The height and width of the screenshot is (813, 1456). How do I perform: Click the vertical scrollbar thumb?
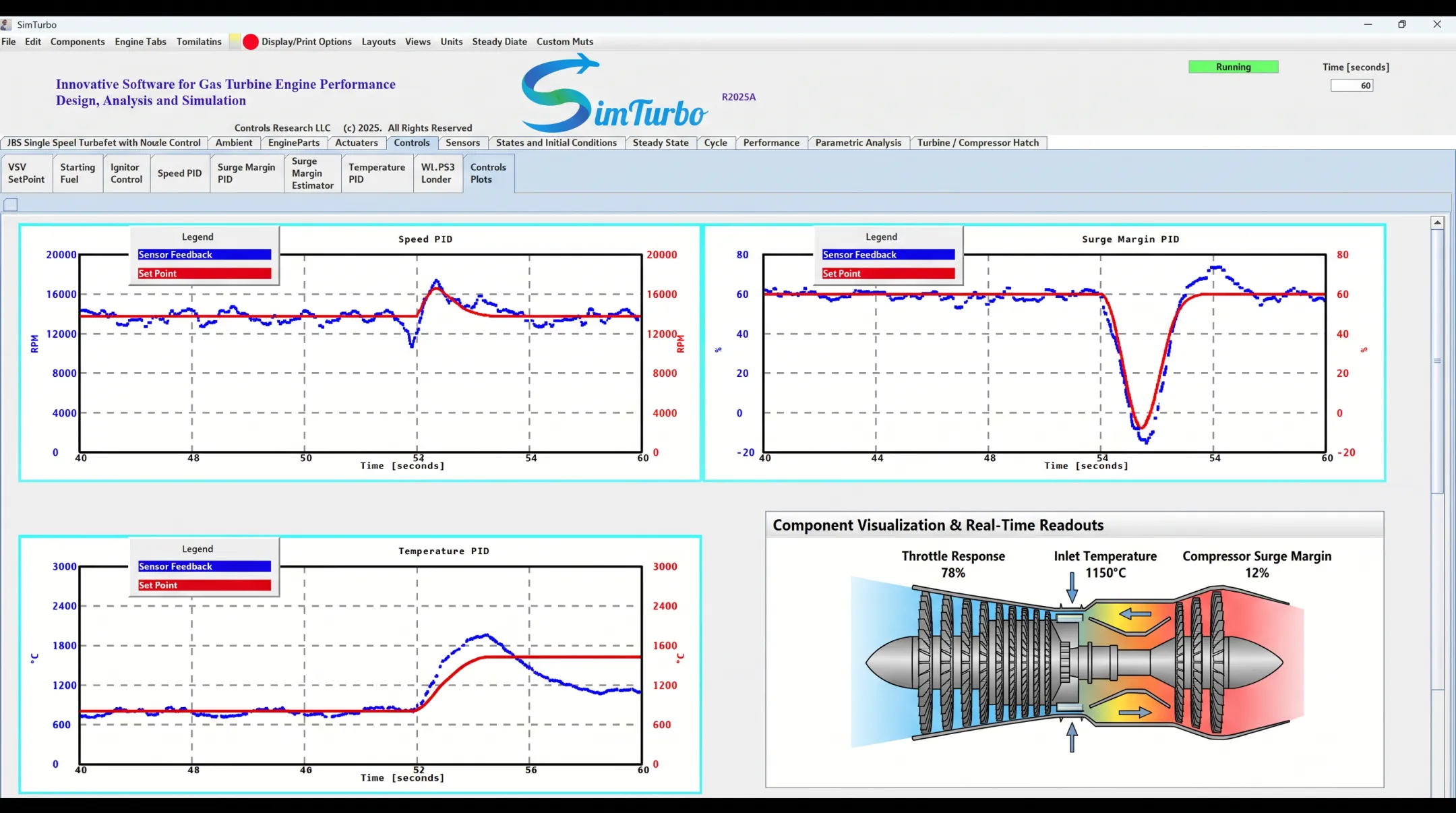pos(1437,361)
